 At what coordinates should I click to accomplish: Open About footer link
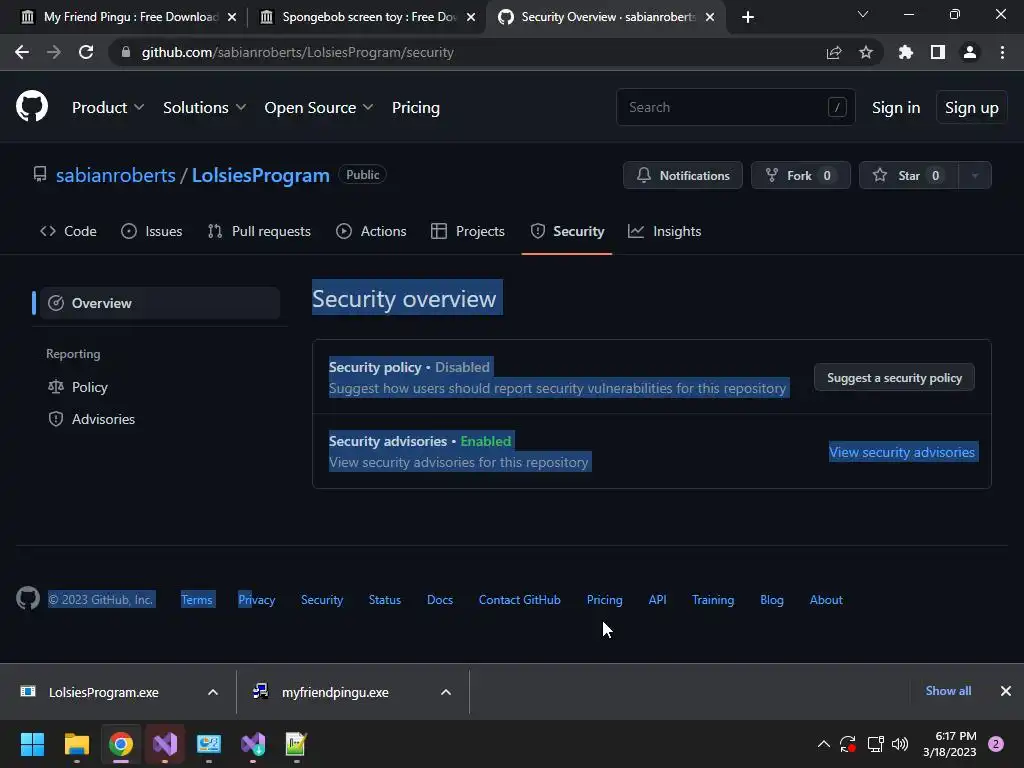826,600
